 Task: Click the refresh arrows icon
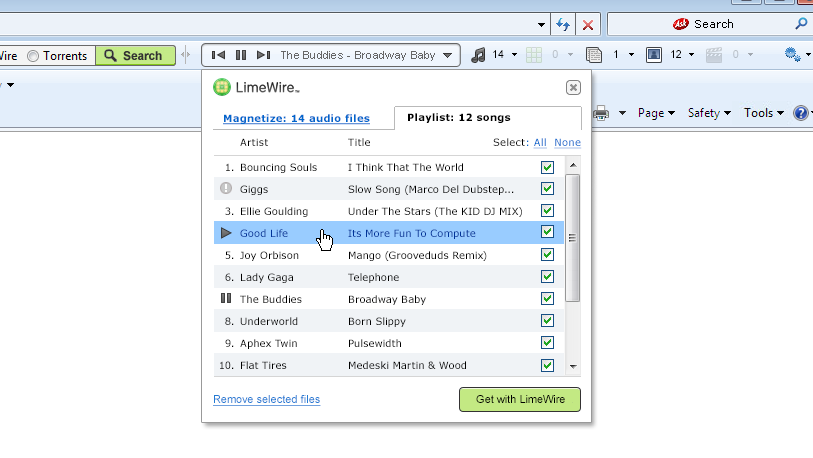click(563, 24)
